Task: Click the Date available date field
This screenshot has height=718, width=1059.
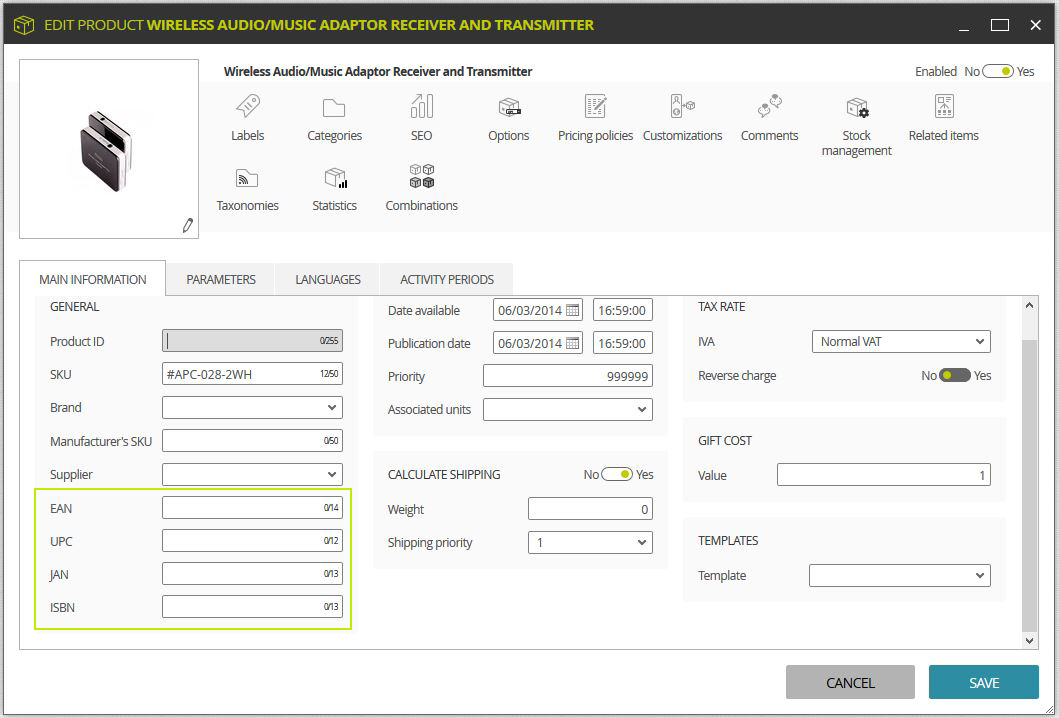Action: pos(538,310)
